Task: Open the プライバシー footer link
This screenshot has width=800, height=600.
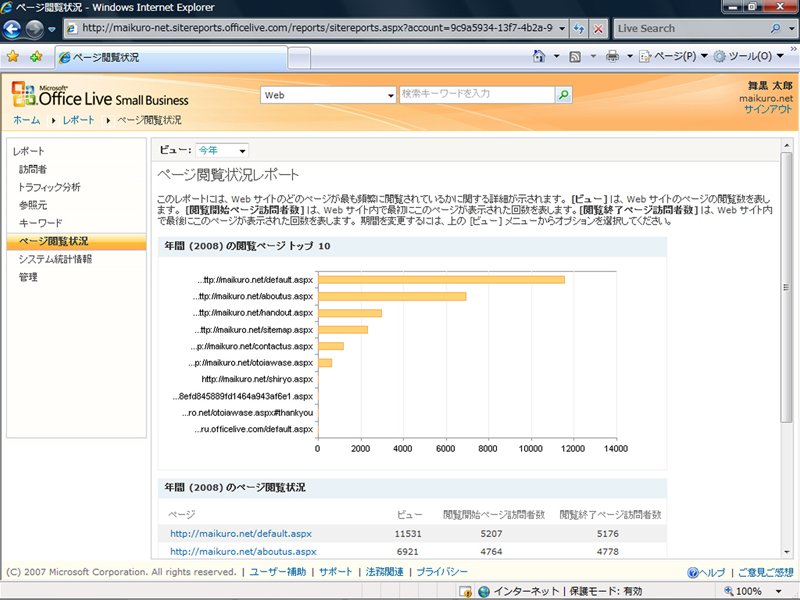Action: point(442,572)
